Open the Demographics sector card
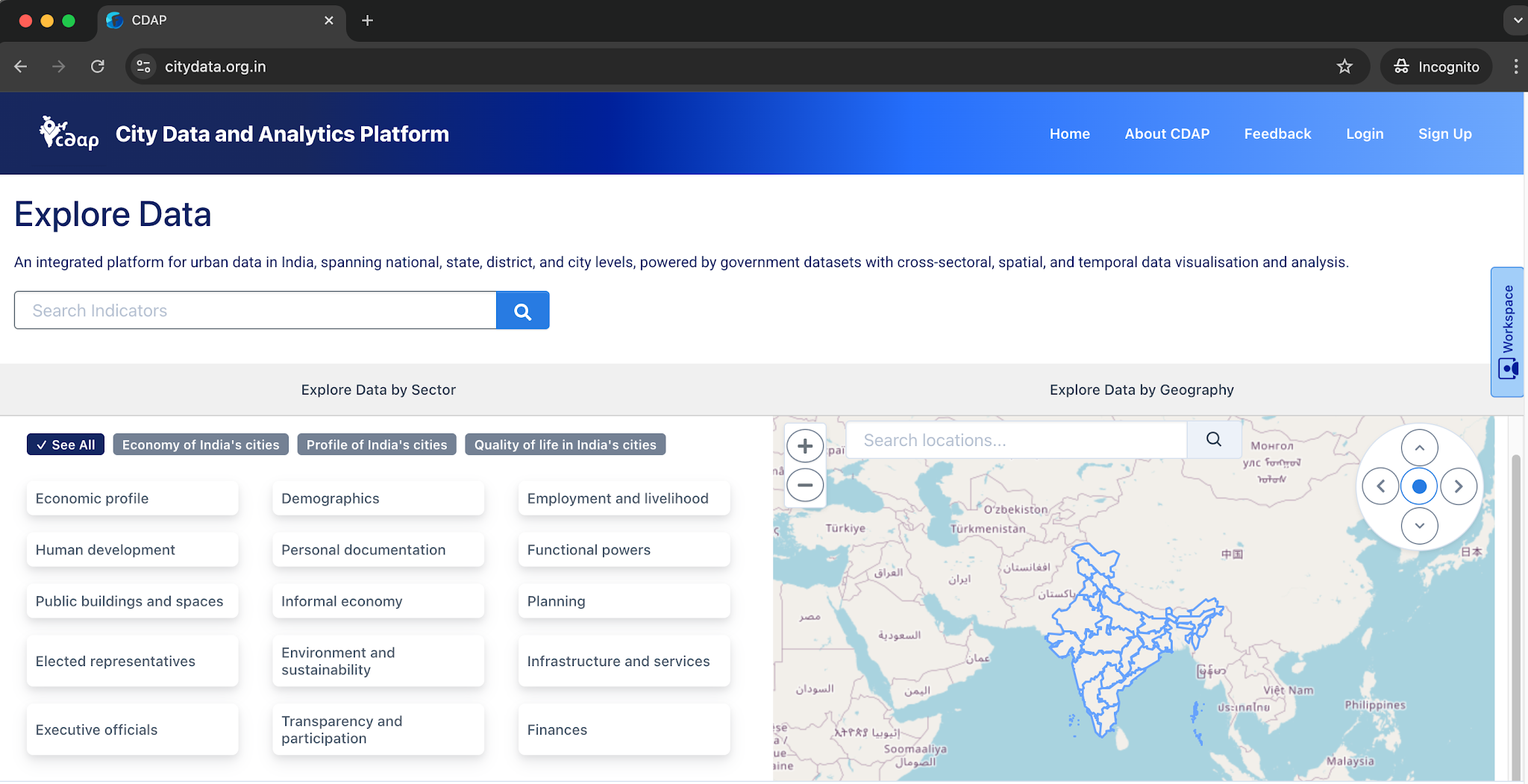Image resolution: width=1528 pixels, height=784 pixels. [378, 498]
